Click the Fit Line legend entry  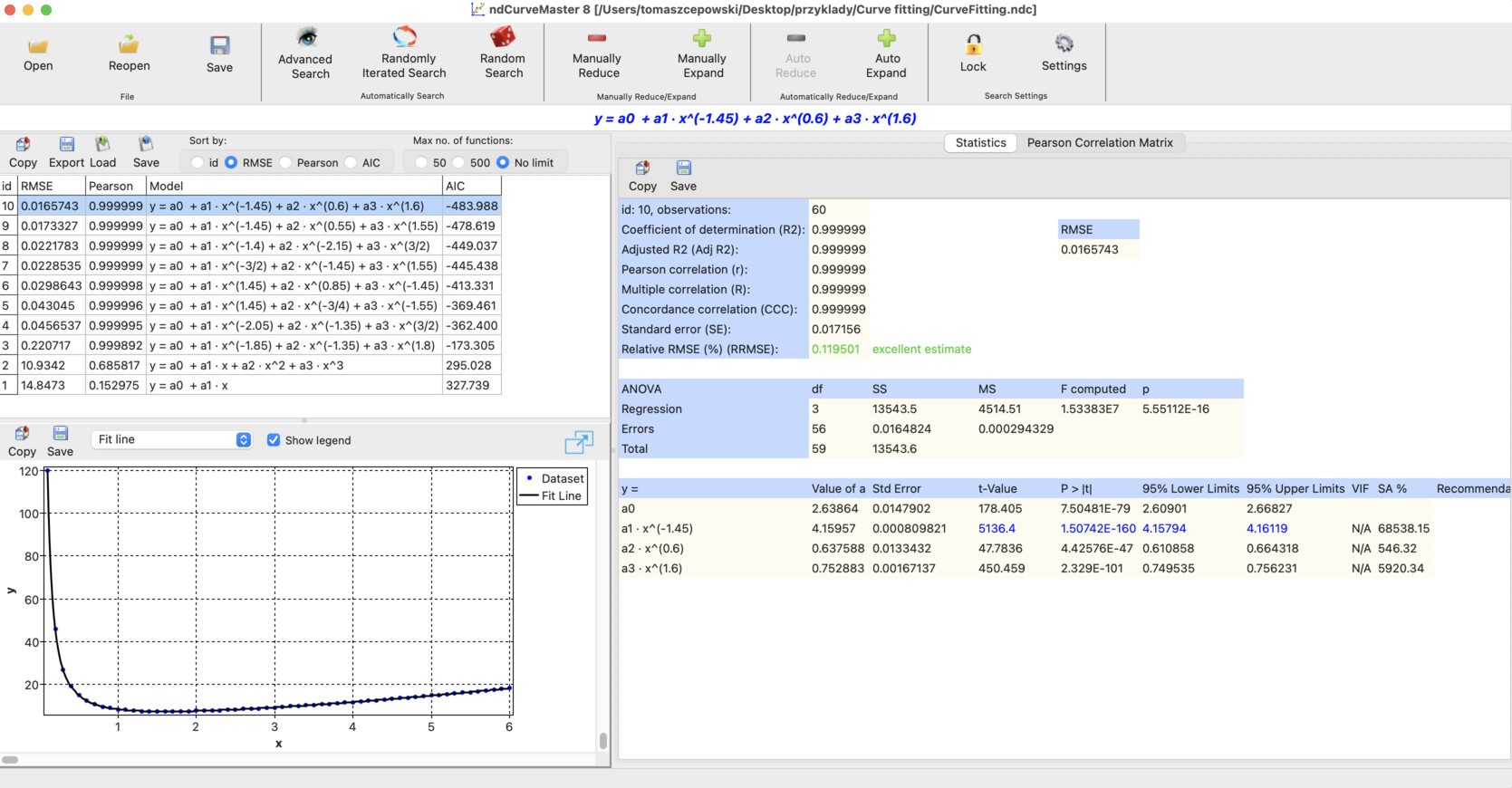pyautogui.click(x=553, y=496)
